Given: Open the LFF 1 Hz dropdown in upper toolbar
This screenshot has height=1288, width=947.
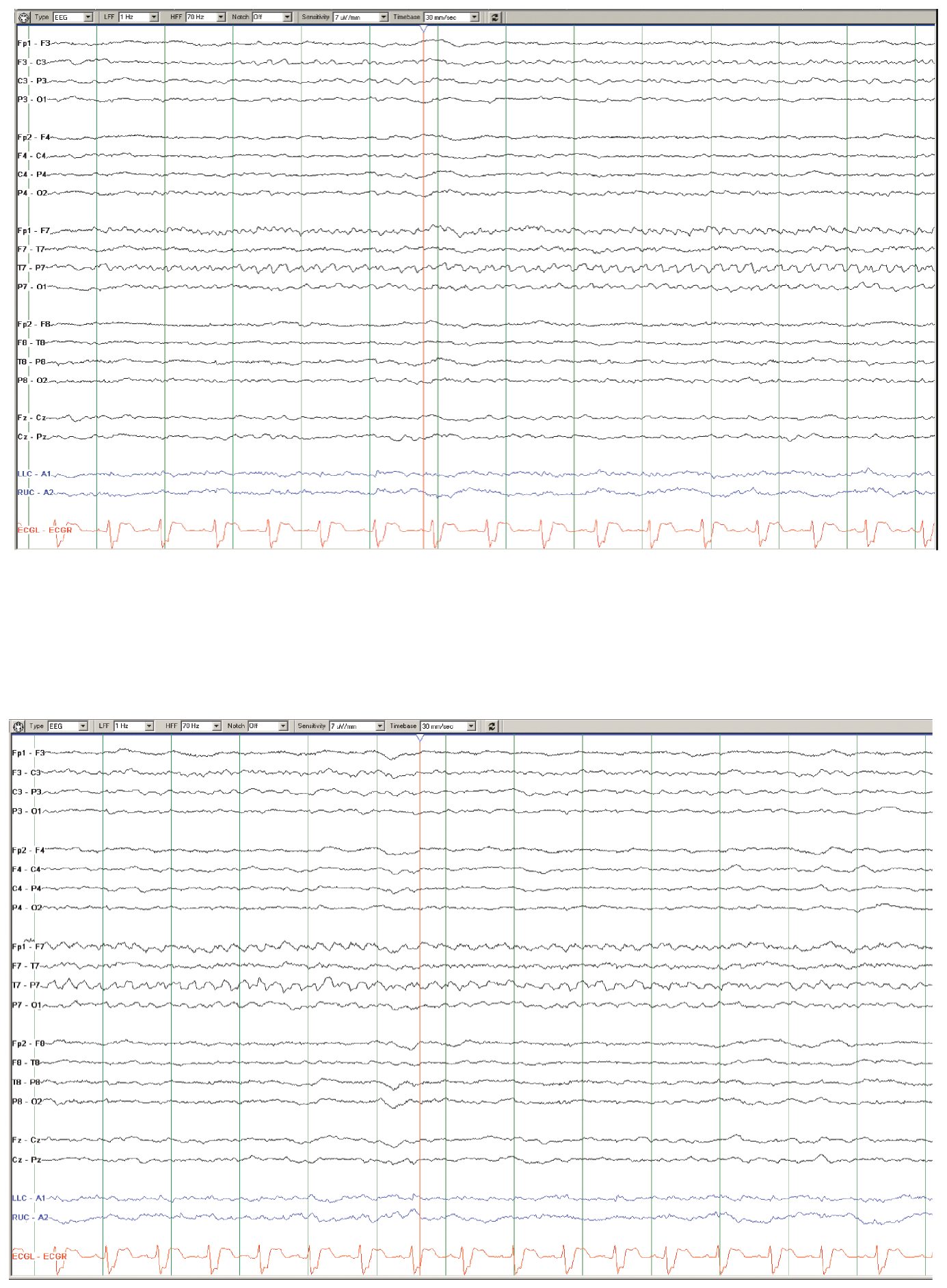Looking at the screenshot, I should coord(138,17).
